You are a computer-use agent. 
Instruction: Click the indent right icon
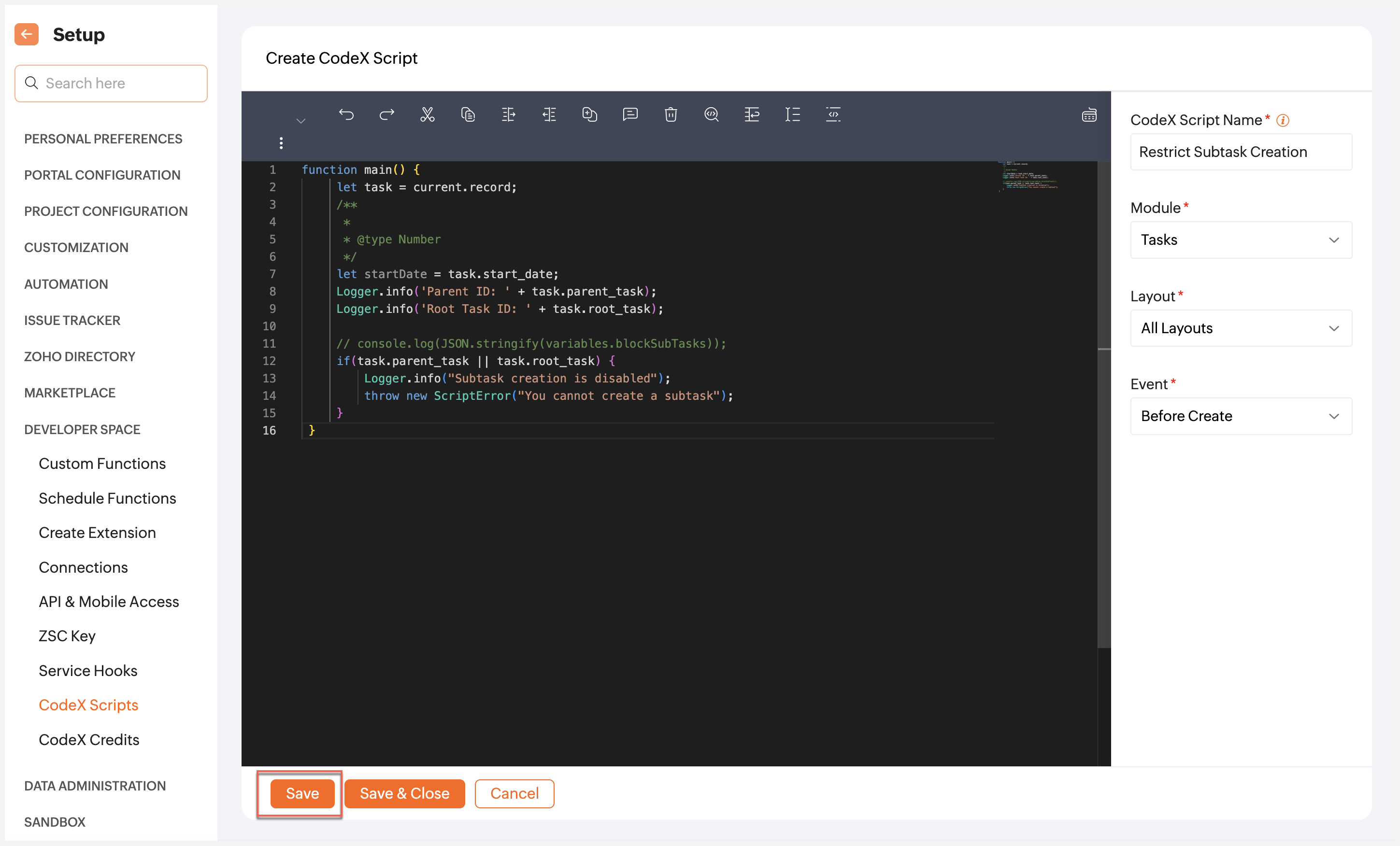click(509, 115)
